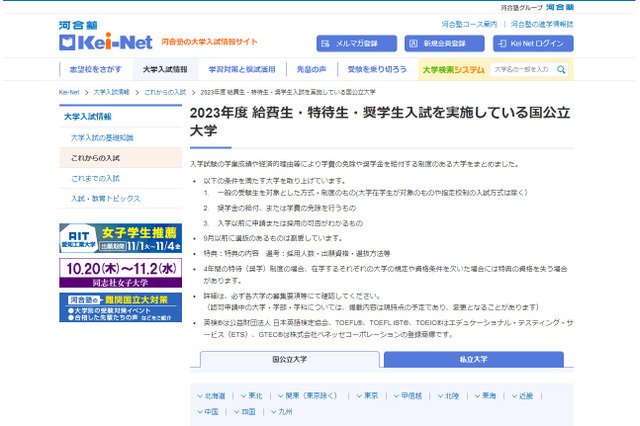Image resolution: width=640 pixels, height=426 pixels.
Task: Select sidebar item これからの入試
Action: tap(120, 158)
